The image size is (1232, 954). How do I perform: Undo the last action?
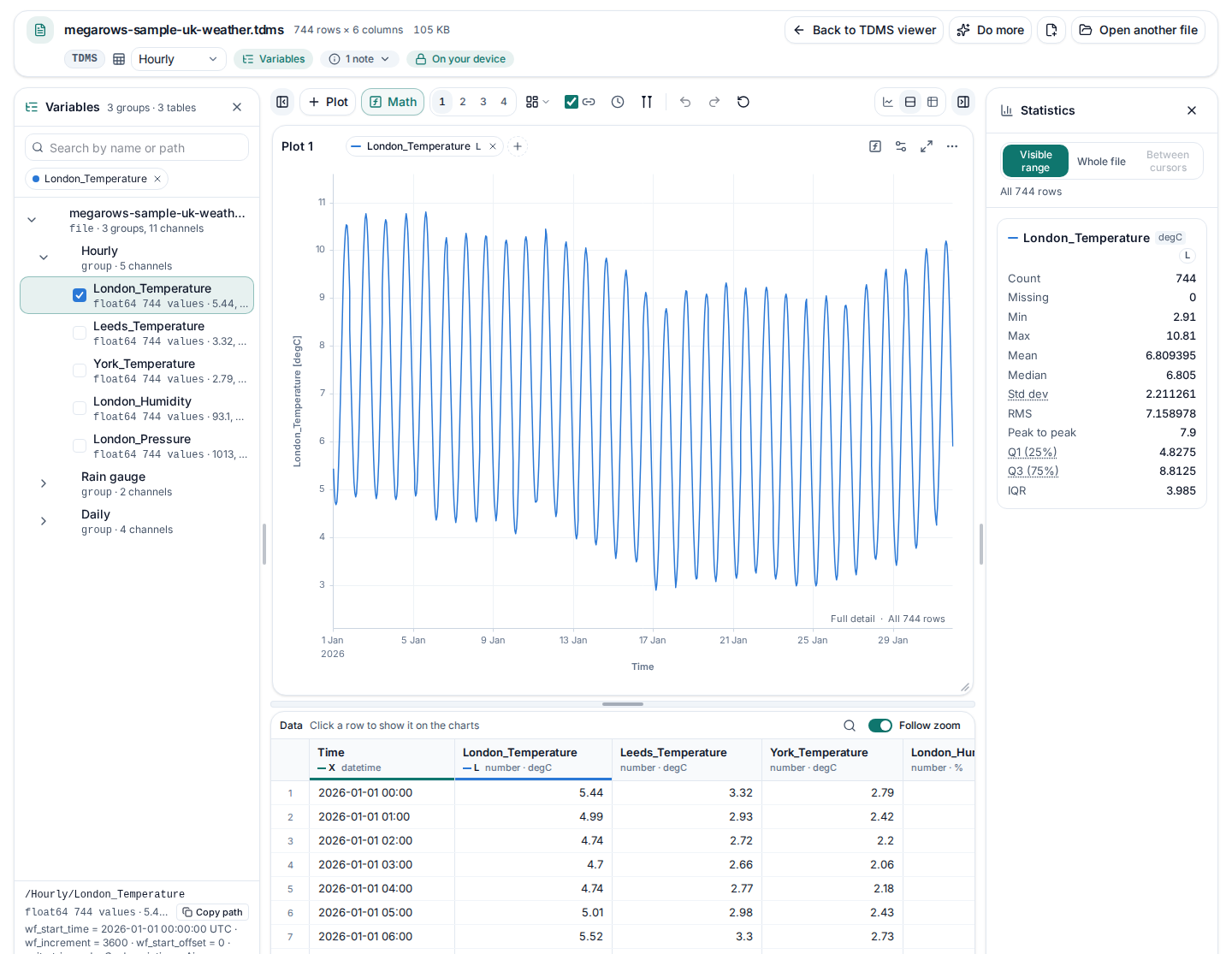pos(685,102)
